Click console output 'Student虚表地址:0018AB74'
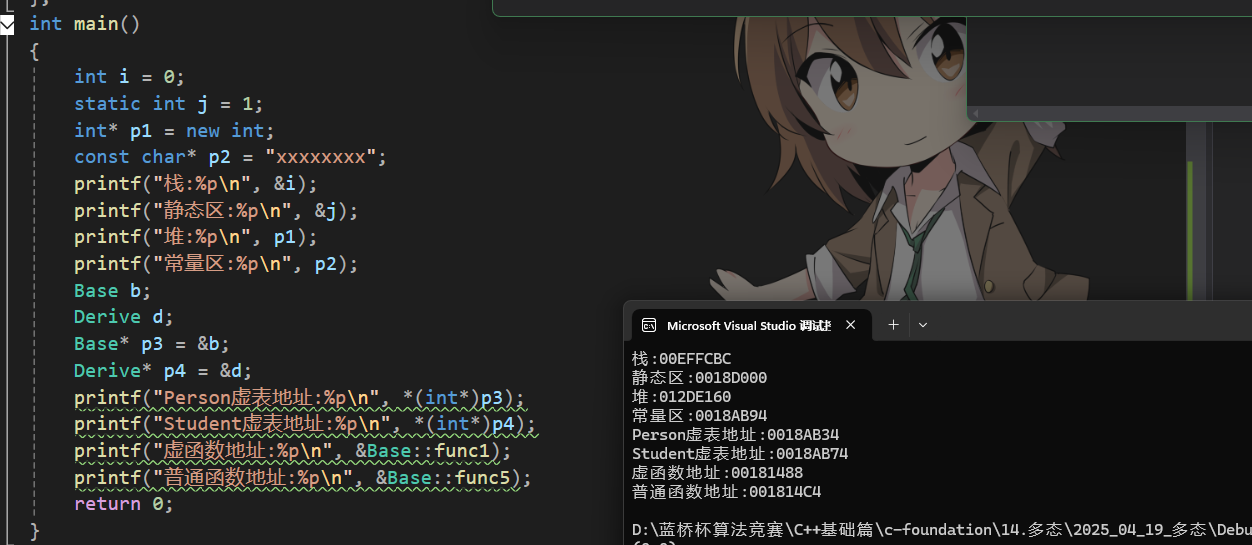1252x545 pixels. [740, 454]
